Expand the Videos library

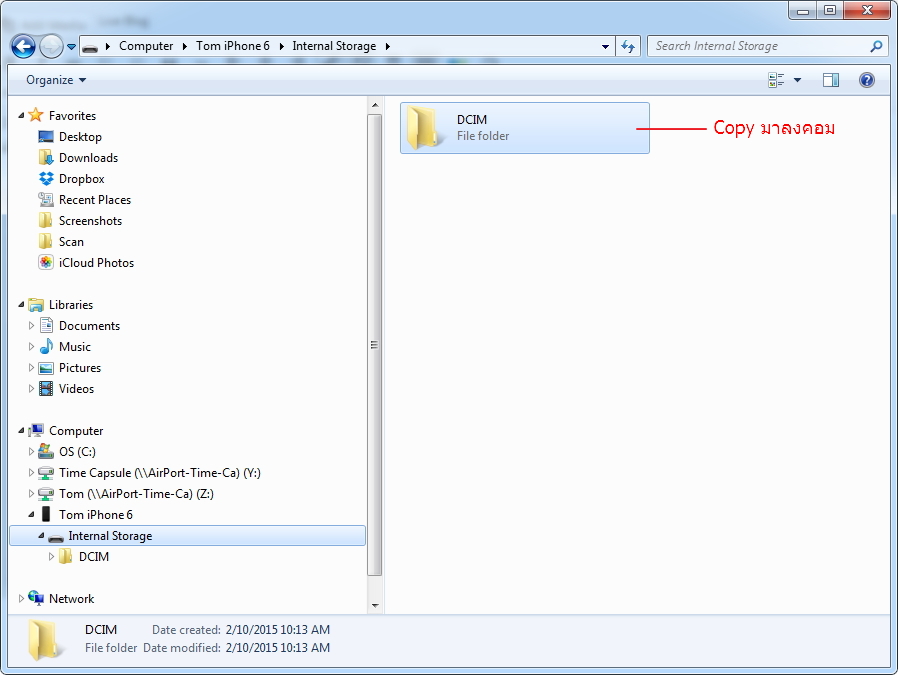click(x=31, y=389)
